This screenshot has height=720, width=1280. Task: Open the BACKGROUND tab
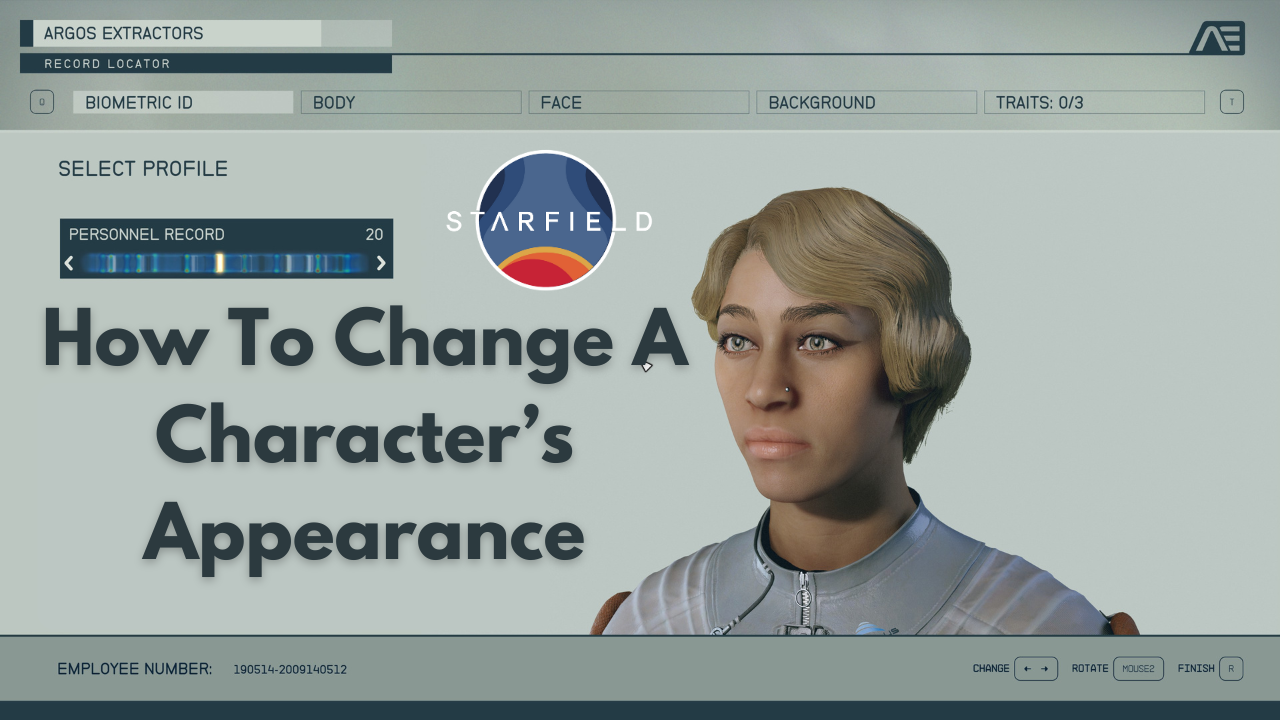click(x=866, y=102)
